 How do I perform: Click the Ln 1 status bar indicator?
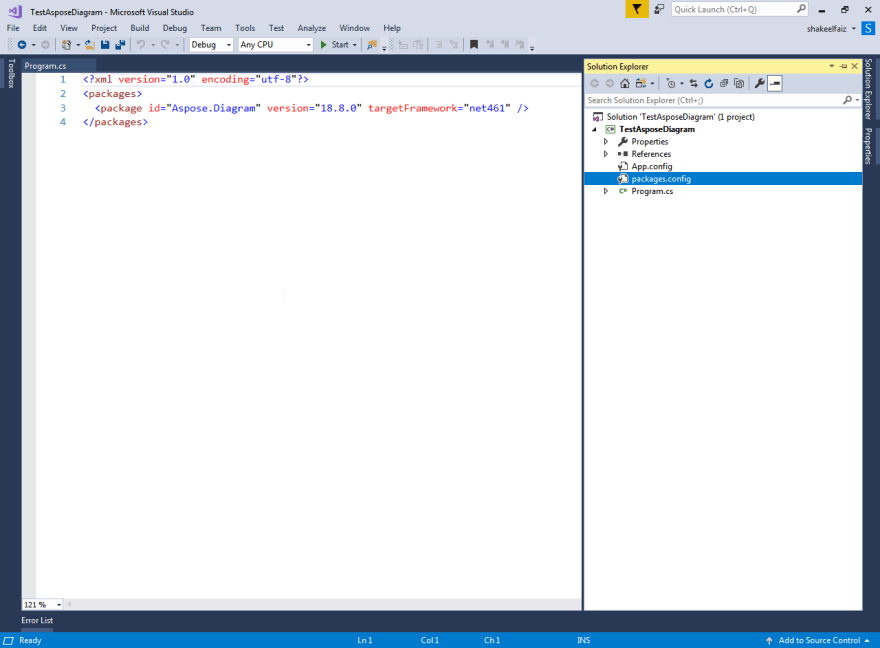pyautogui.click(x=365, y=640)
